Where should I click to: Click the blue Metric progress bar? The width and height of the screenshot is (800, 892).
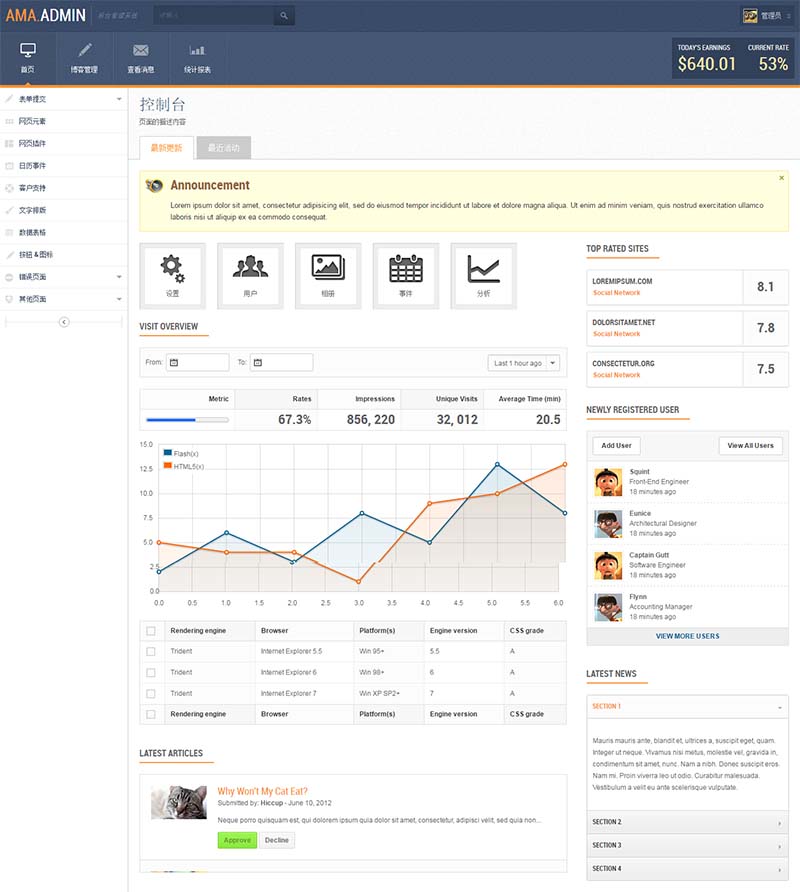[x=187, y=420]
